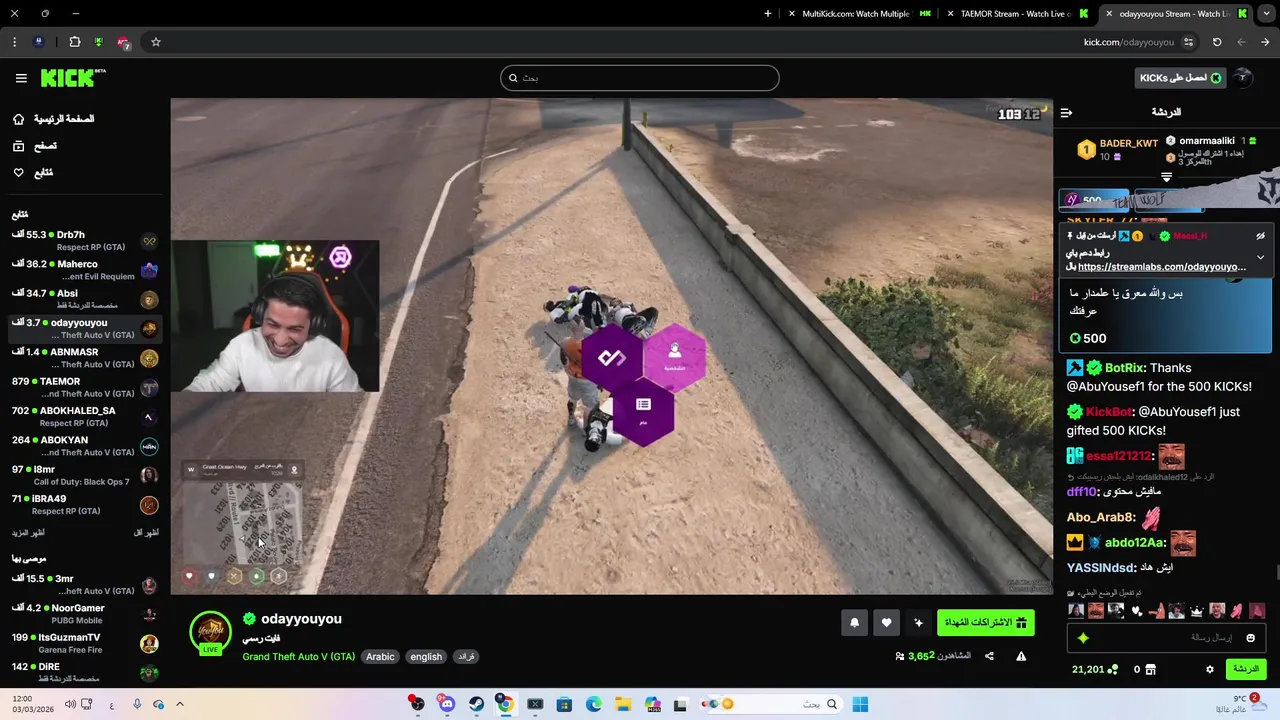
Task: Click the KICK logo
Action: point(72,78)
